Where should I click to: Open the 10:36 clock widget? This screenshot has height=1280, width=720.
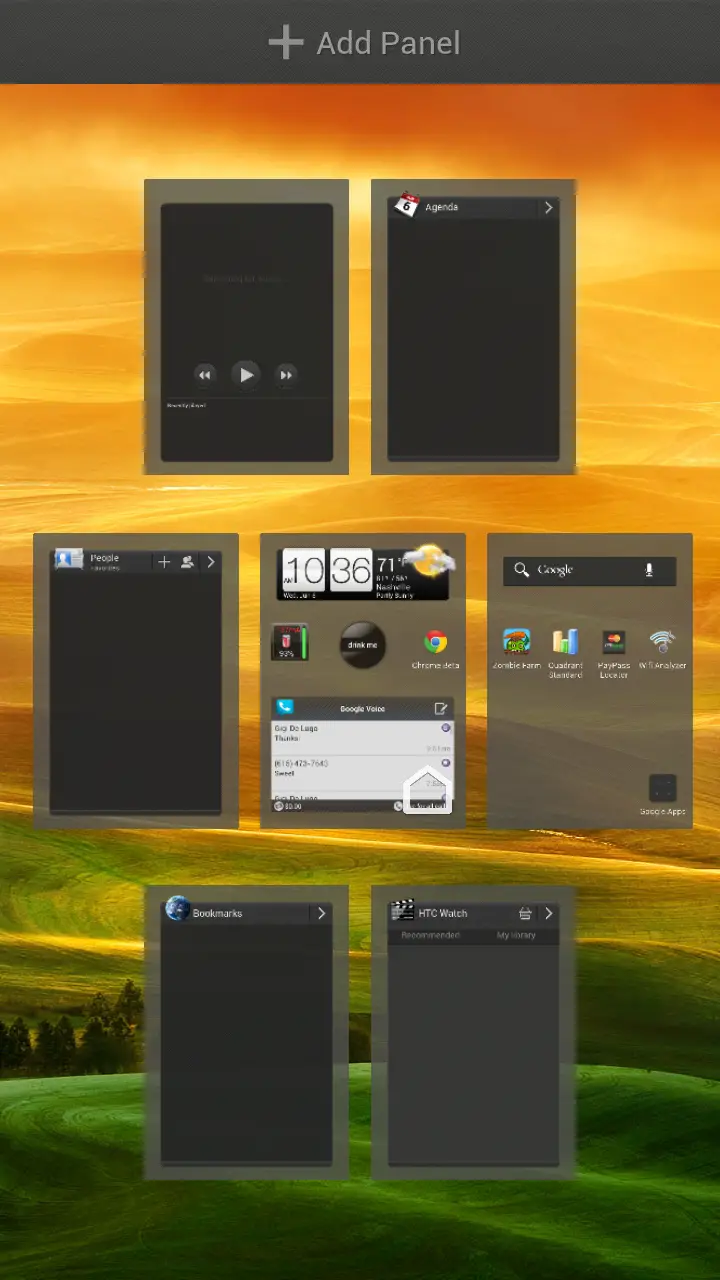tap(326, 571)
